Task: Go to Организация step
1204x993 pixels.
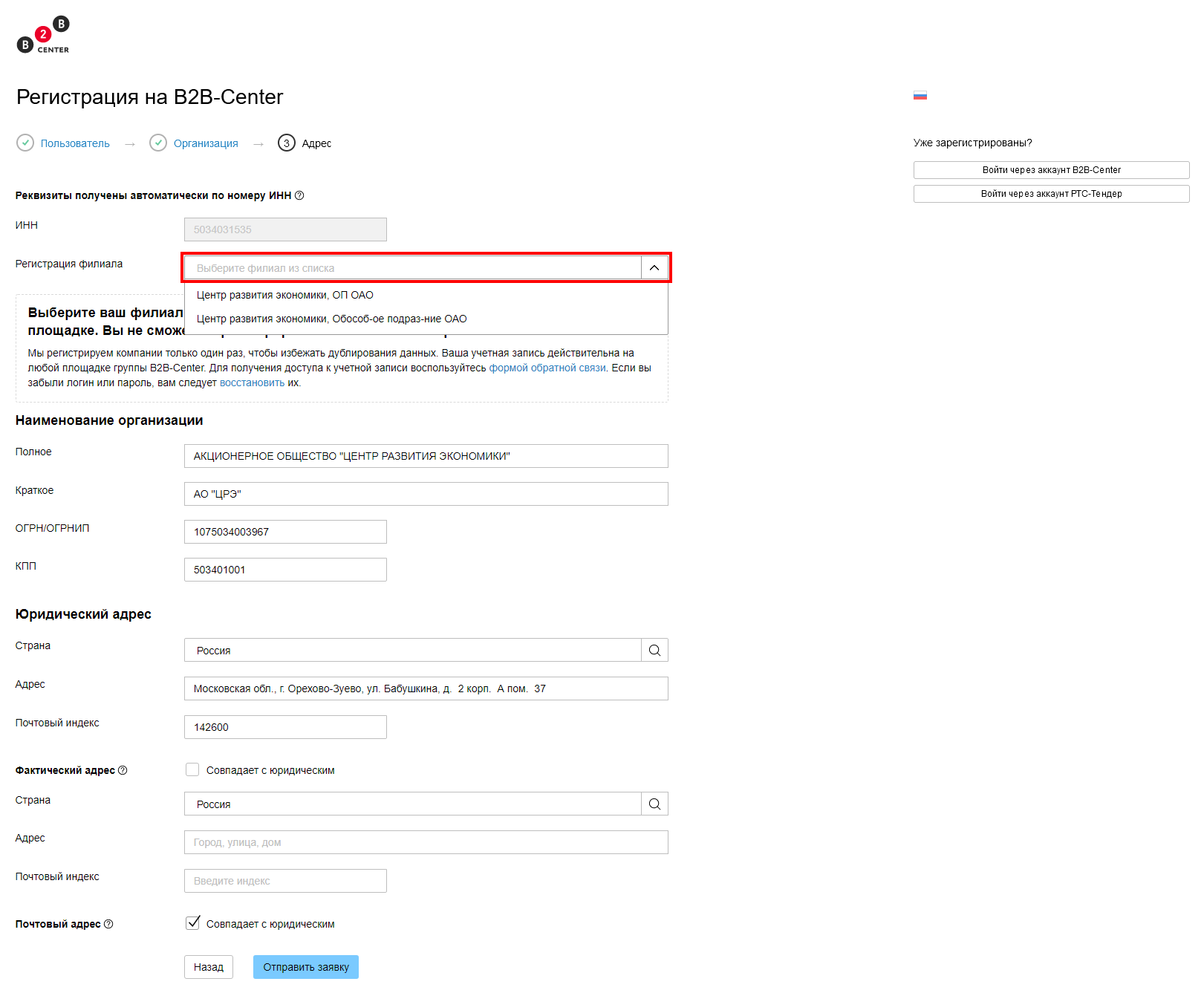Action: 206,143
